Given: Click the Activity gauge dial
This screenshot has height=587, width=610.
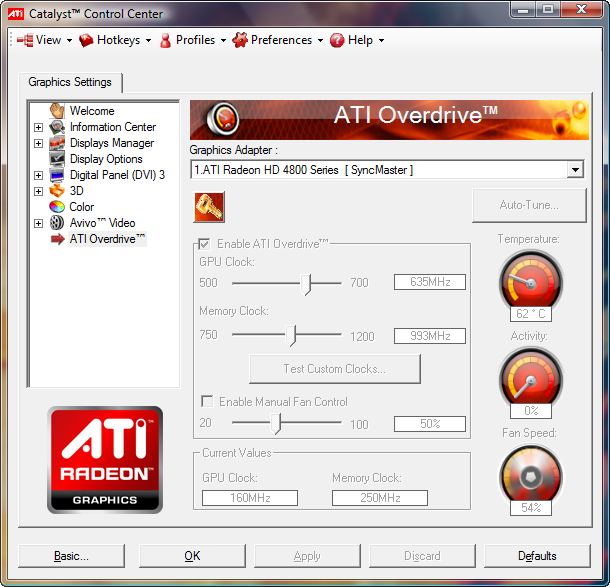Looking at the screenshot, I should coord(531,378).
